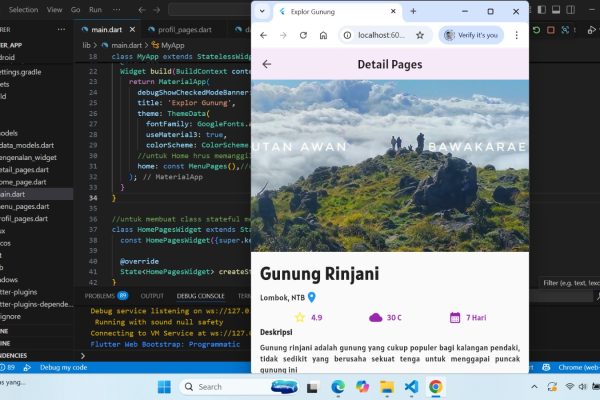The image size is (600, 400).
Task: Reload the localhost page in Chrome
Action: pos(303,35)
